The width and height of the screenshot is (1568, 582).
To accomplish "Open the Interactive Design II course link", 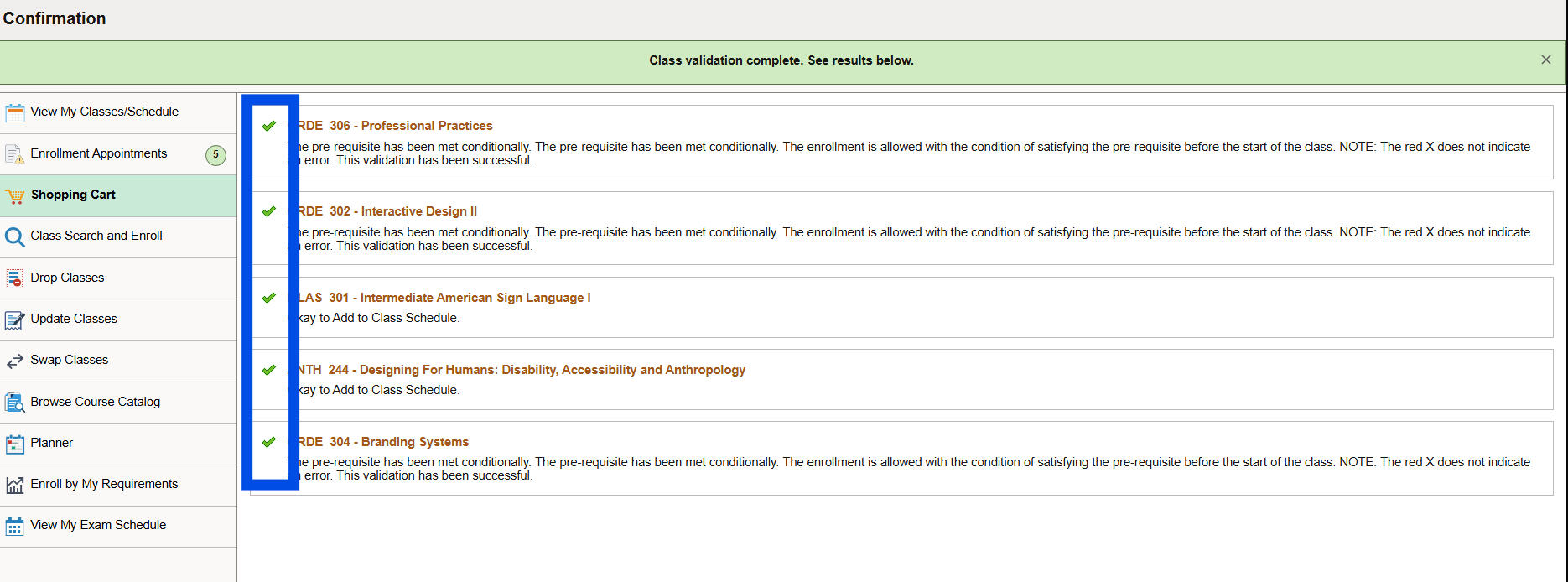I will coord(418,211).
